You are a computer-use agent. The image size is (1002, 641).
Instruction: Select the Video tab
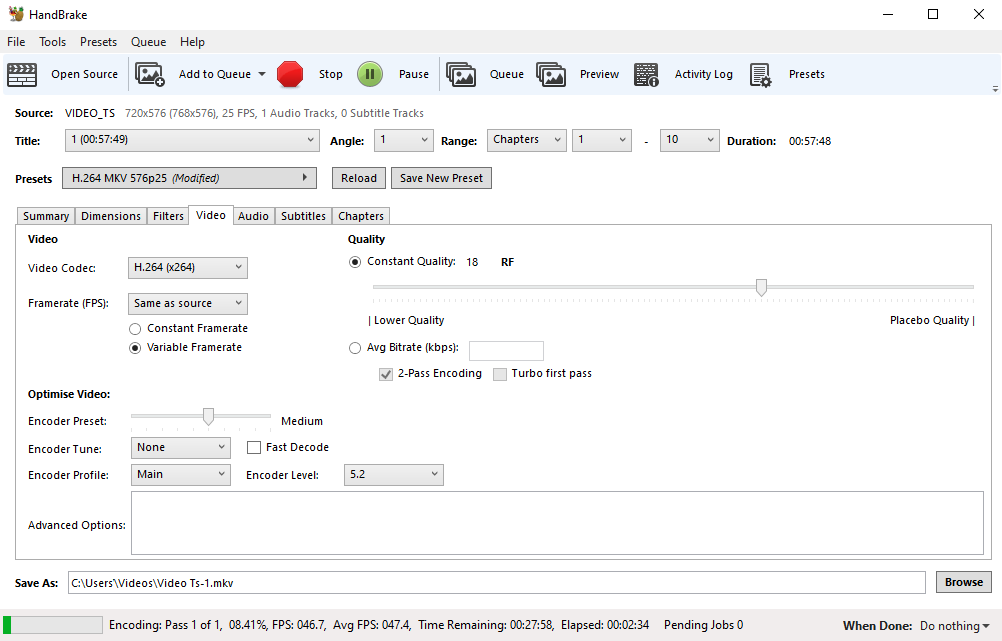[211, 215]
